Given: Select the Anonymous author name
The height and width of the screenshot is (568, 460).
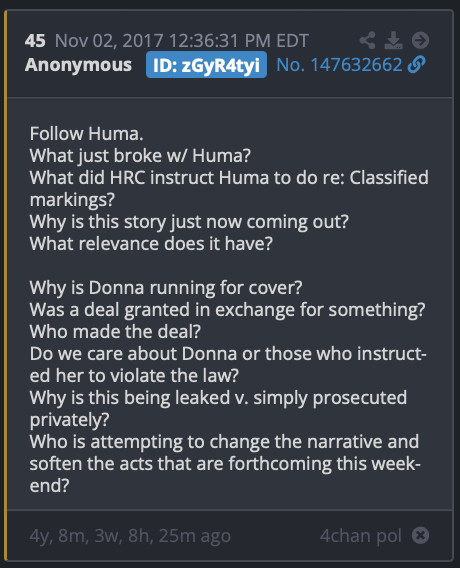Looking at the screenshot, I should pyautogui.click(x=78, y=65).
